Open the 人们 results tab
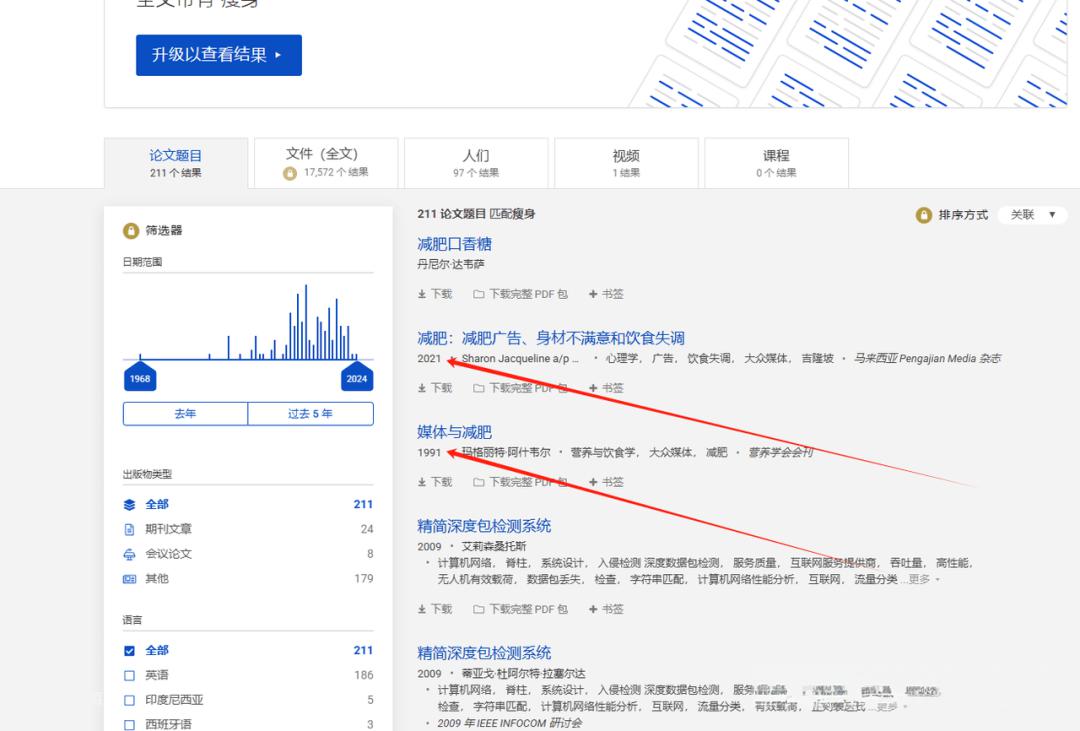The width and height of the screenshot is (1080, 731). 476,163
